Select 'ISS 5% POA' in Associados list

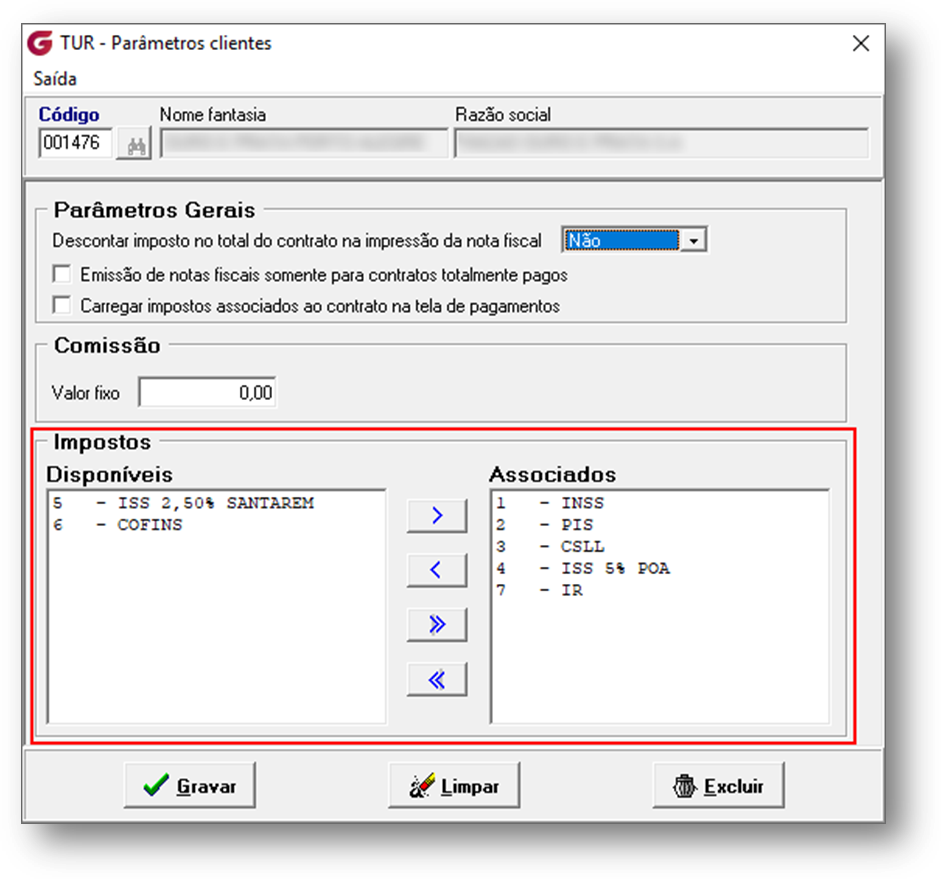660,568
